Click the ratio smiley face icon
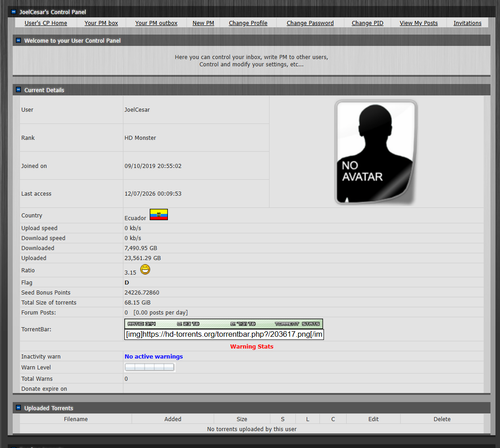The width and height of the screenshot is (500, 448). [145, 269]
